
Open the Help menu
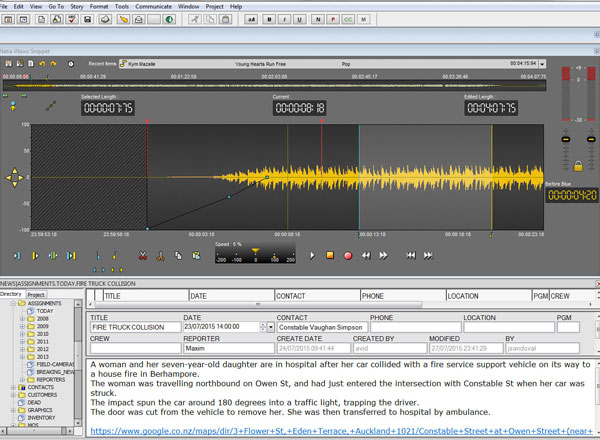(x=236, y=7)
